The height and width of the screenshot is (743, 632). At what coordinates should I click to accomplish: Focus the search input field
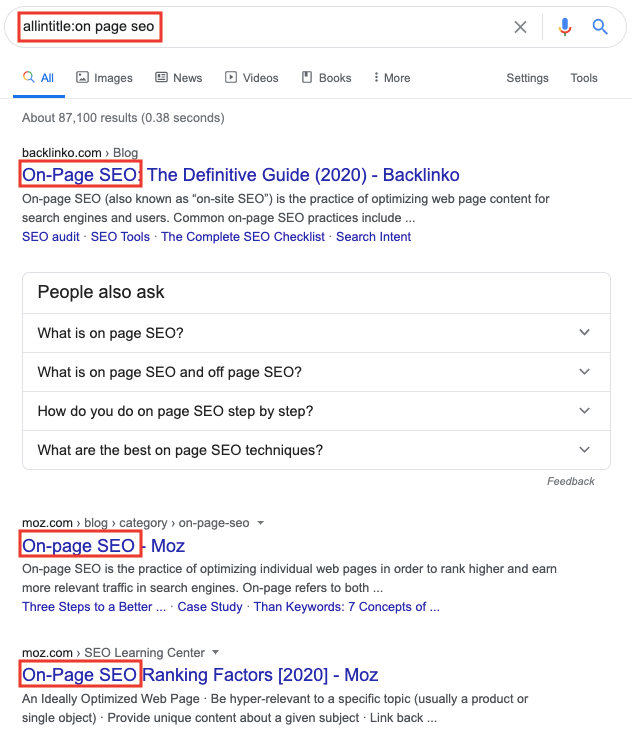coord(300,27)
